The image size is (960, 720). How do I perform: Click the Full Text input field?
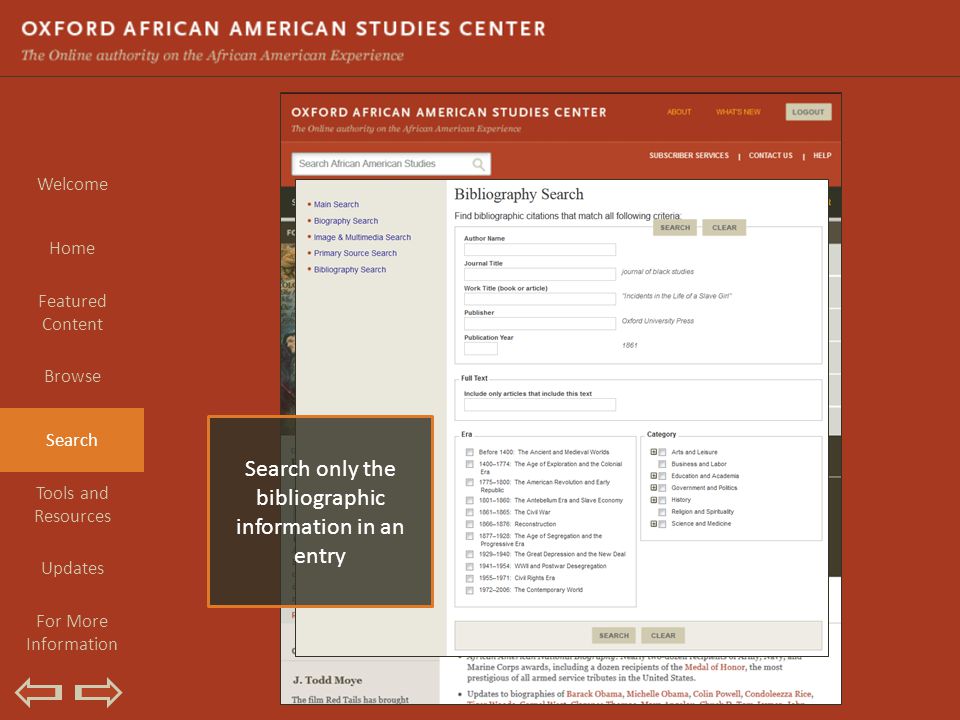(x=539, y=405)
